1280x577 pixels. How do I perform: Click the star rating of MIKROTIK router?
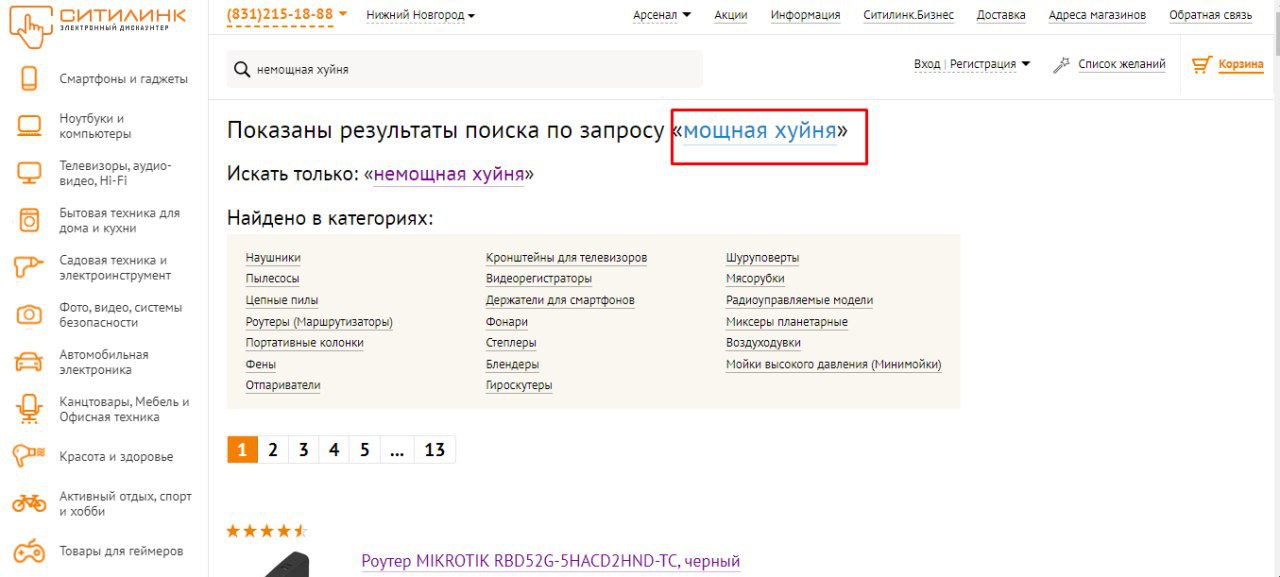(x=267, y=531)
